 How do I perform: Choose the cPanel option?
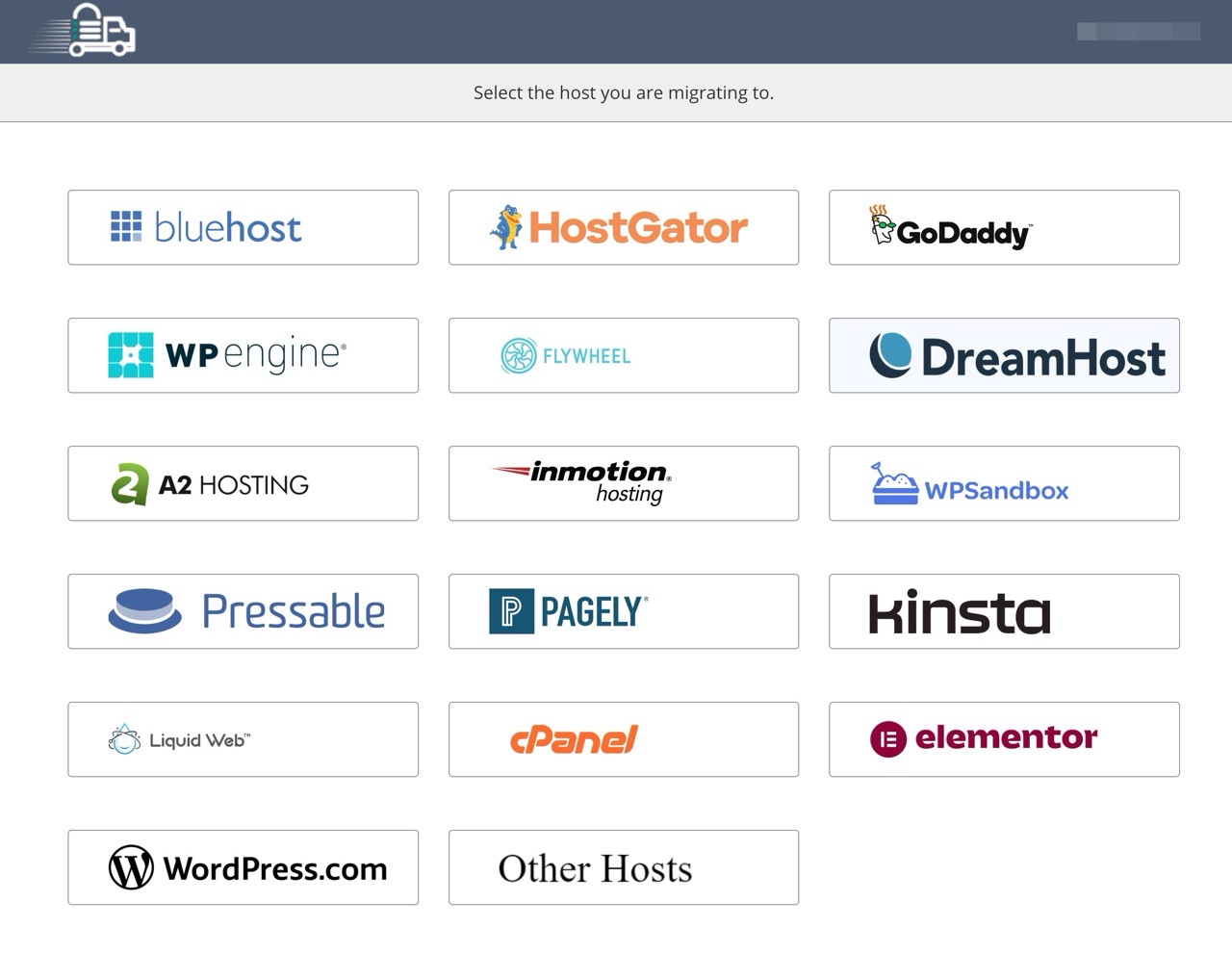(x=624, y=739)
